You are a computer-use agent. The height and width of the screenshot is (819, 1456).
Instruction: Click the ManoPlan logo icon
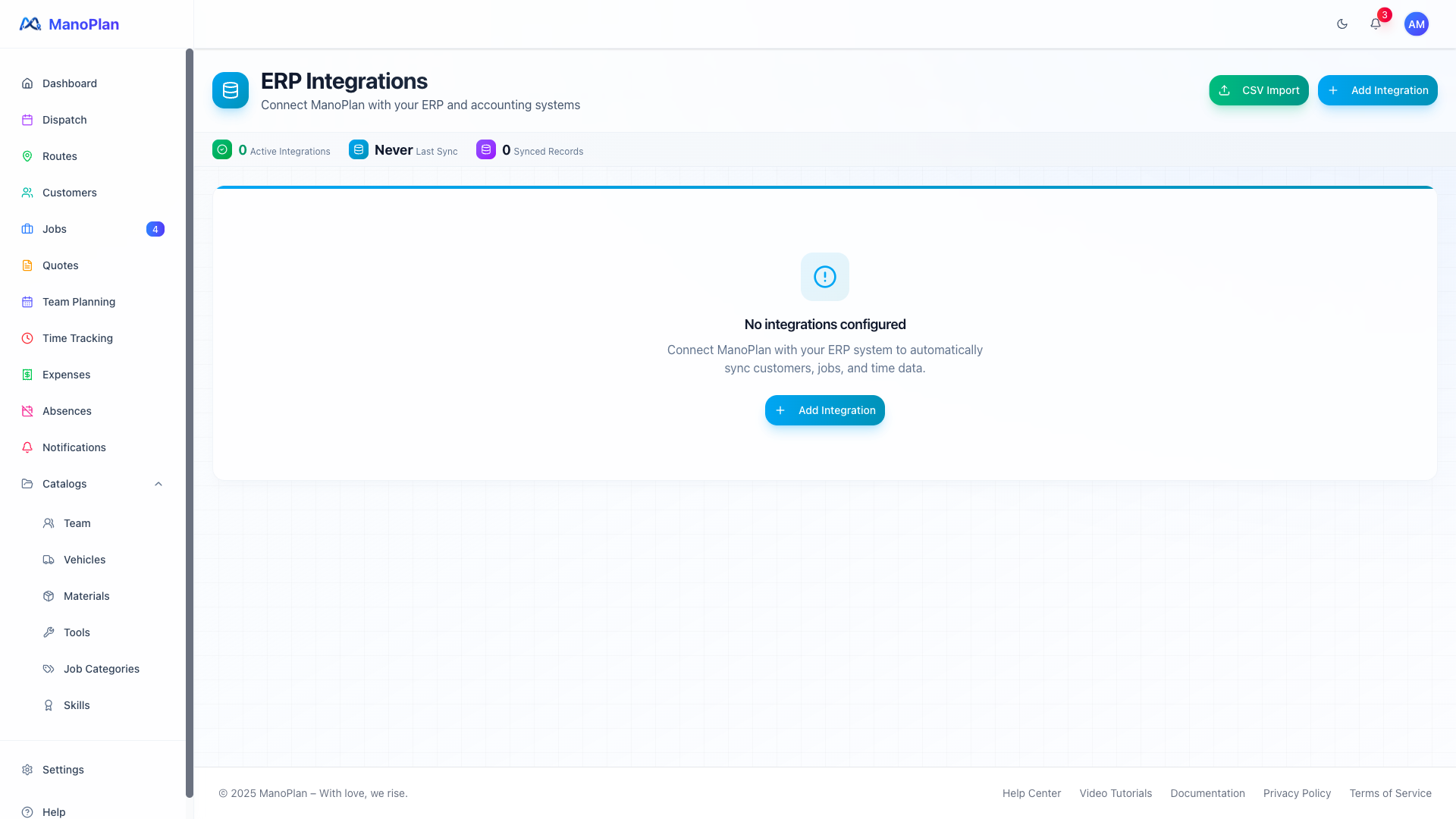click(x=30, y=24)
